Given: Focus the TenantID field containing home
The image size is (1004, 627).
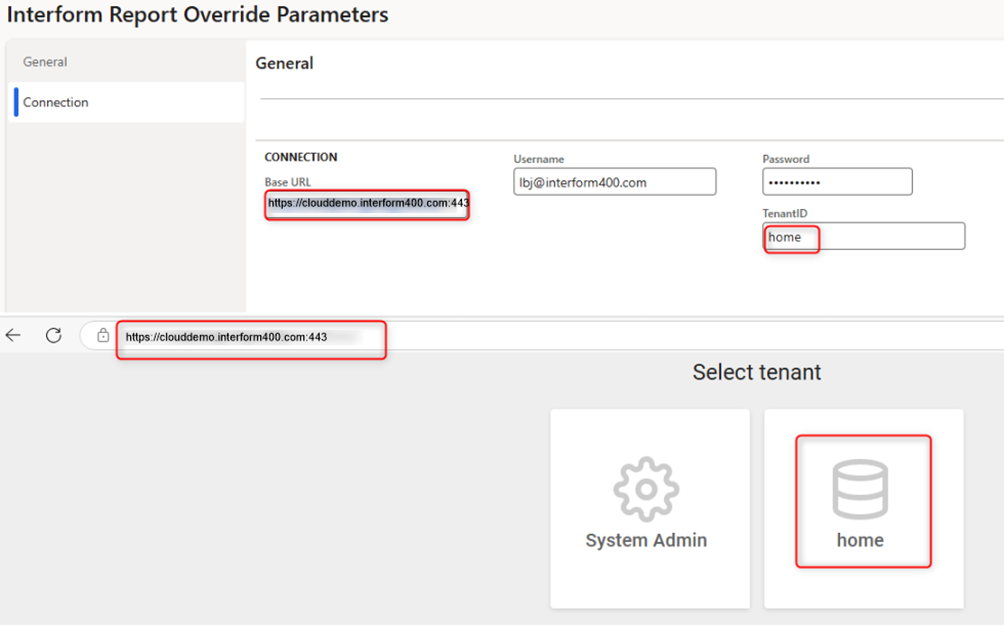Looking at the screenshot, I should [x=863, y=237].
